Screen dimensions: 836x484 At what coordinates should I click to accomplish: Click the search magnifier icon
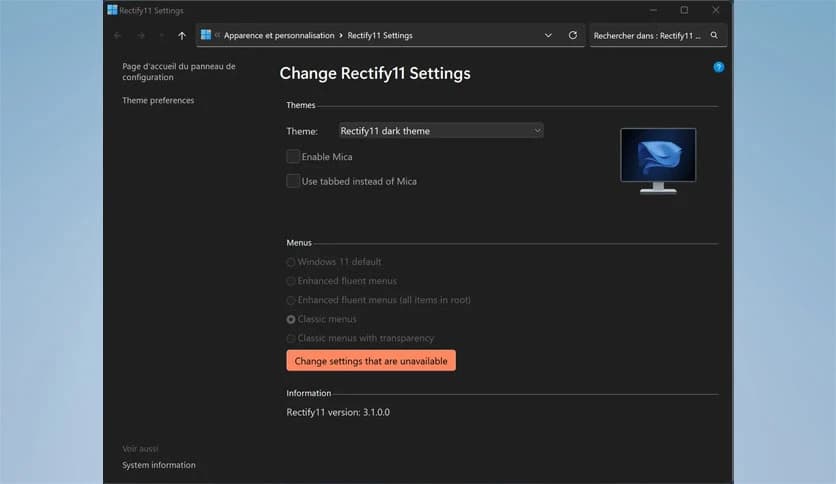pyautogui.click(x=714, y=35)
